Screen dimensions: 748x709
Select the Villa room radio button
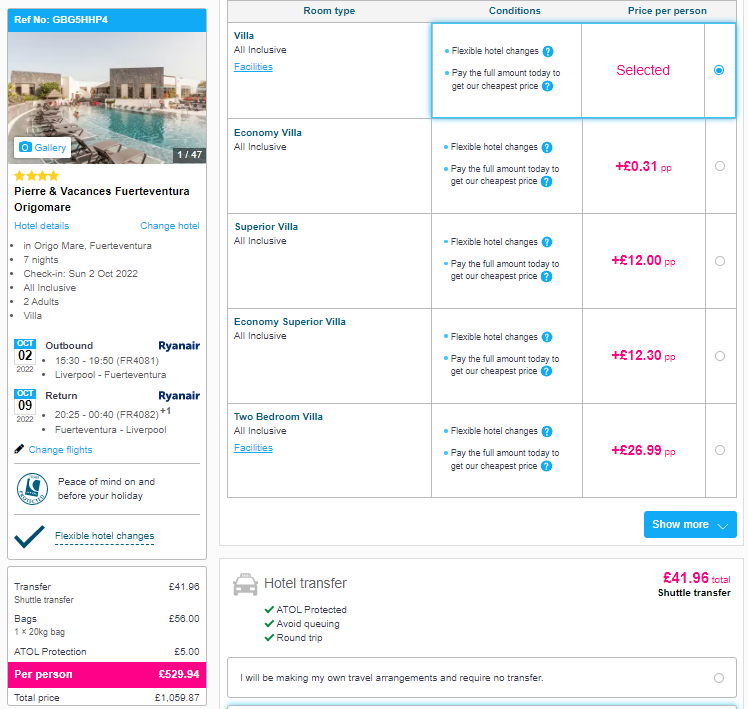point(719,70)
